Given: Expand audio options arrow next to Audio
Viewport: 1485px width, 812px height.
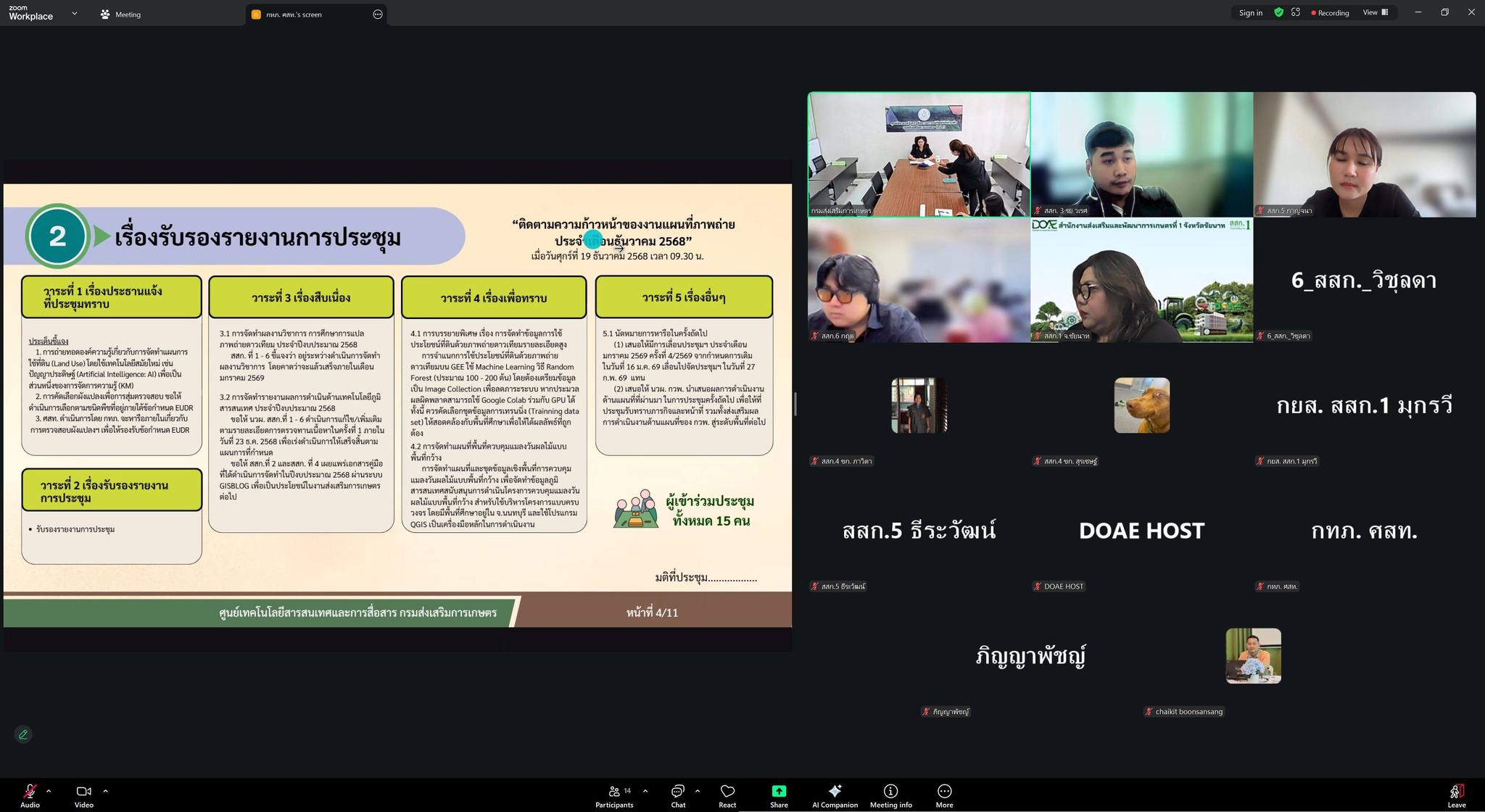Looking at the screenshot, I should point(49,791).
